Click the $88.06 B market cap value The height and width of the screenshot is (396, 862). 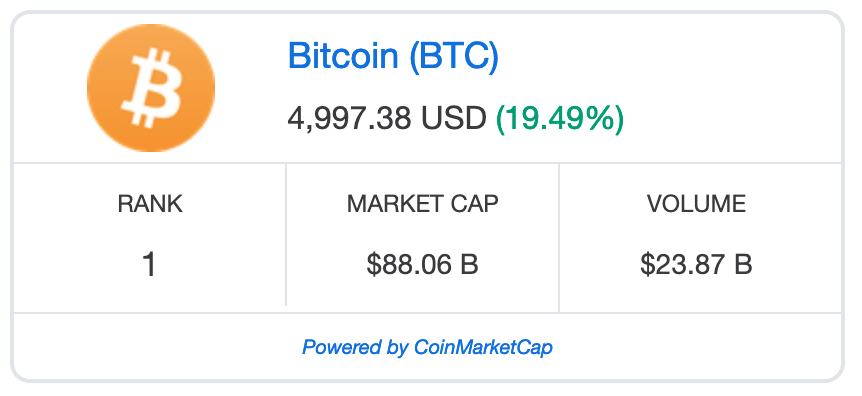click(x=423, y=265)
